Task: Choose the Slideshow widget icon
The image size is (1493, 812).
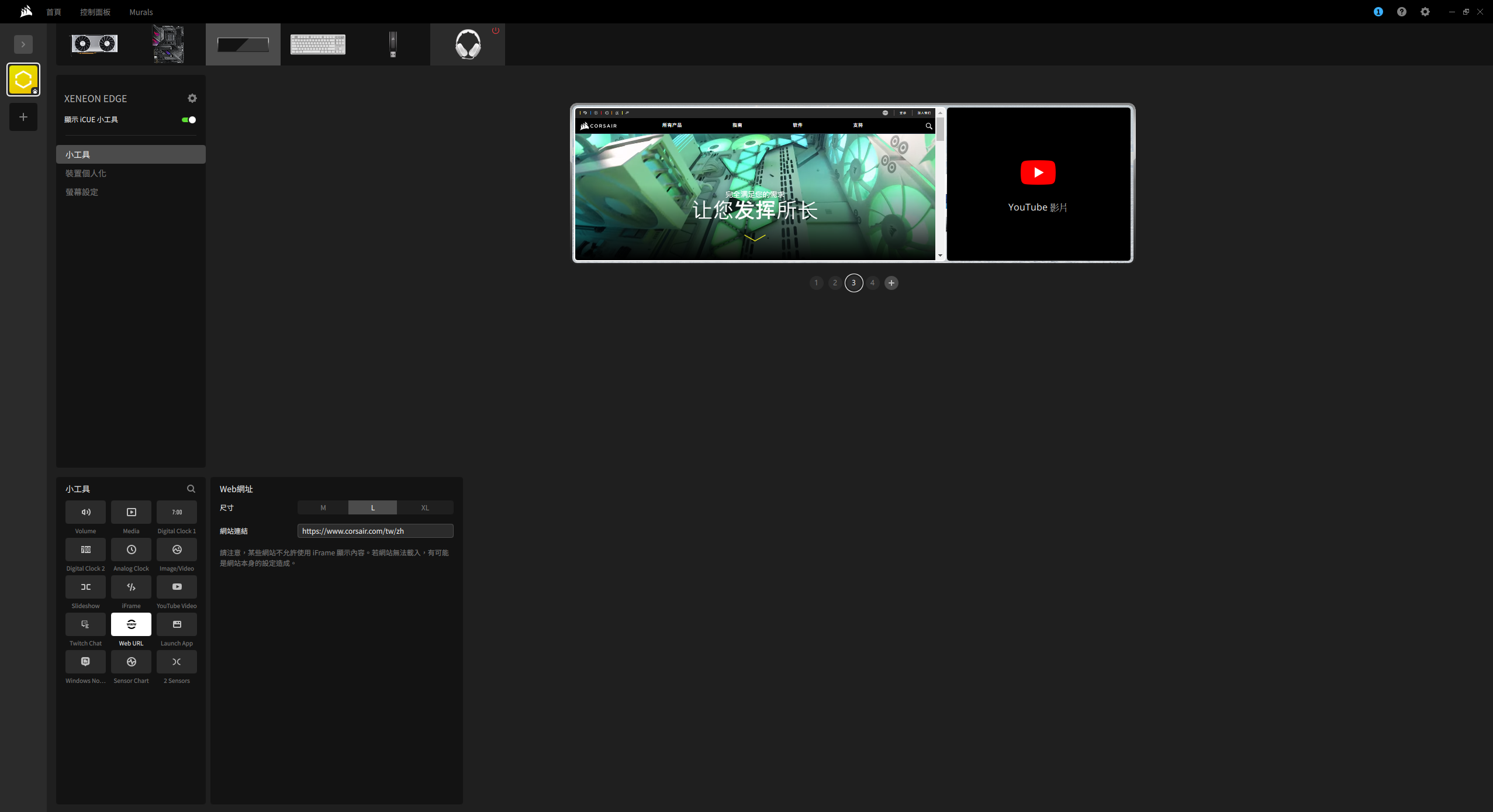Action: [85, 587]
